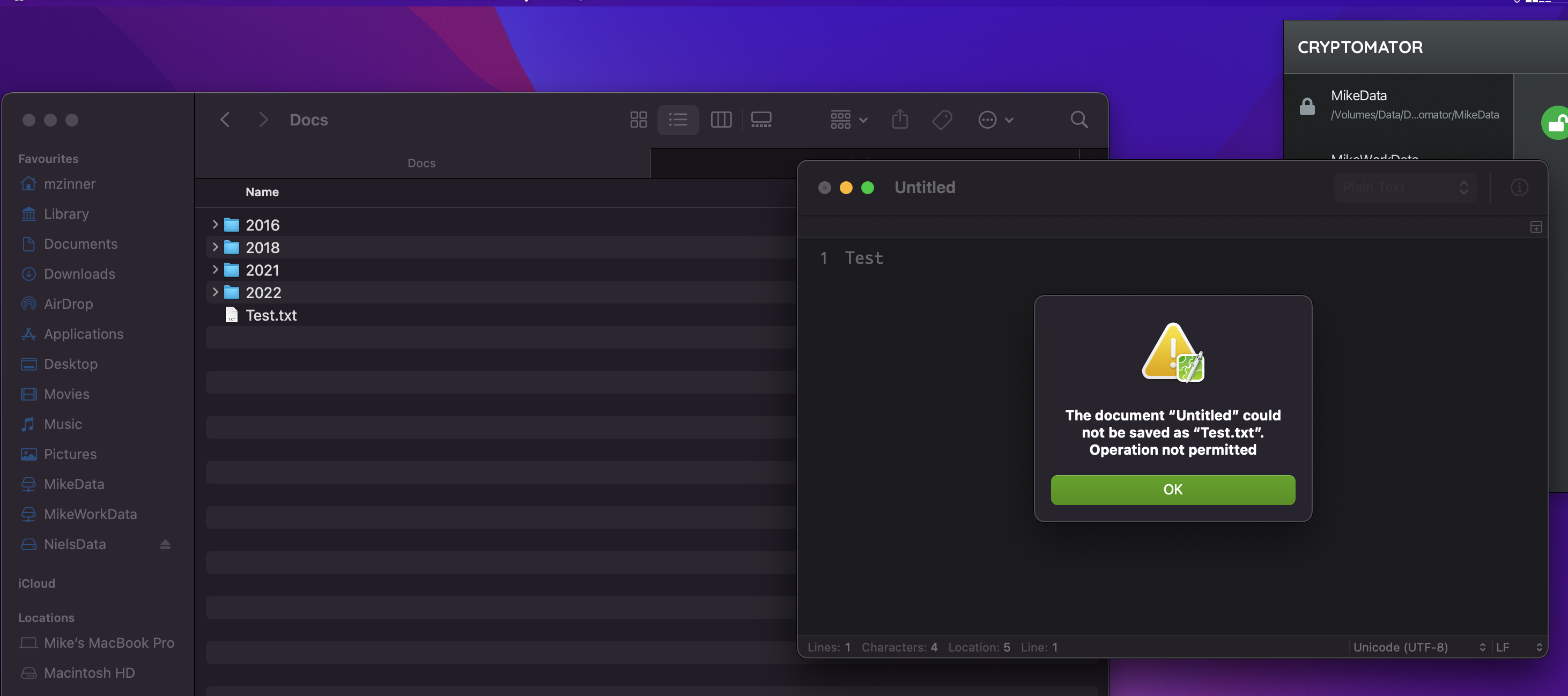Open MikeWorkData volume in the sidebar
Viewport: 1568px width, 696px height.
(90, 514)
